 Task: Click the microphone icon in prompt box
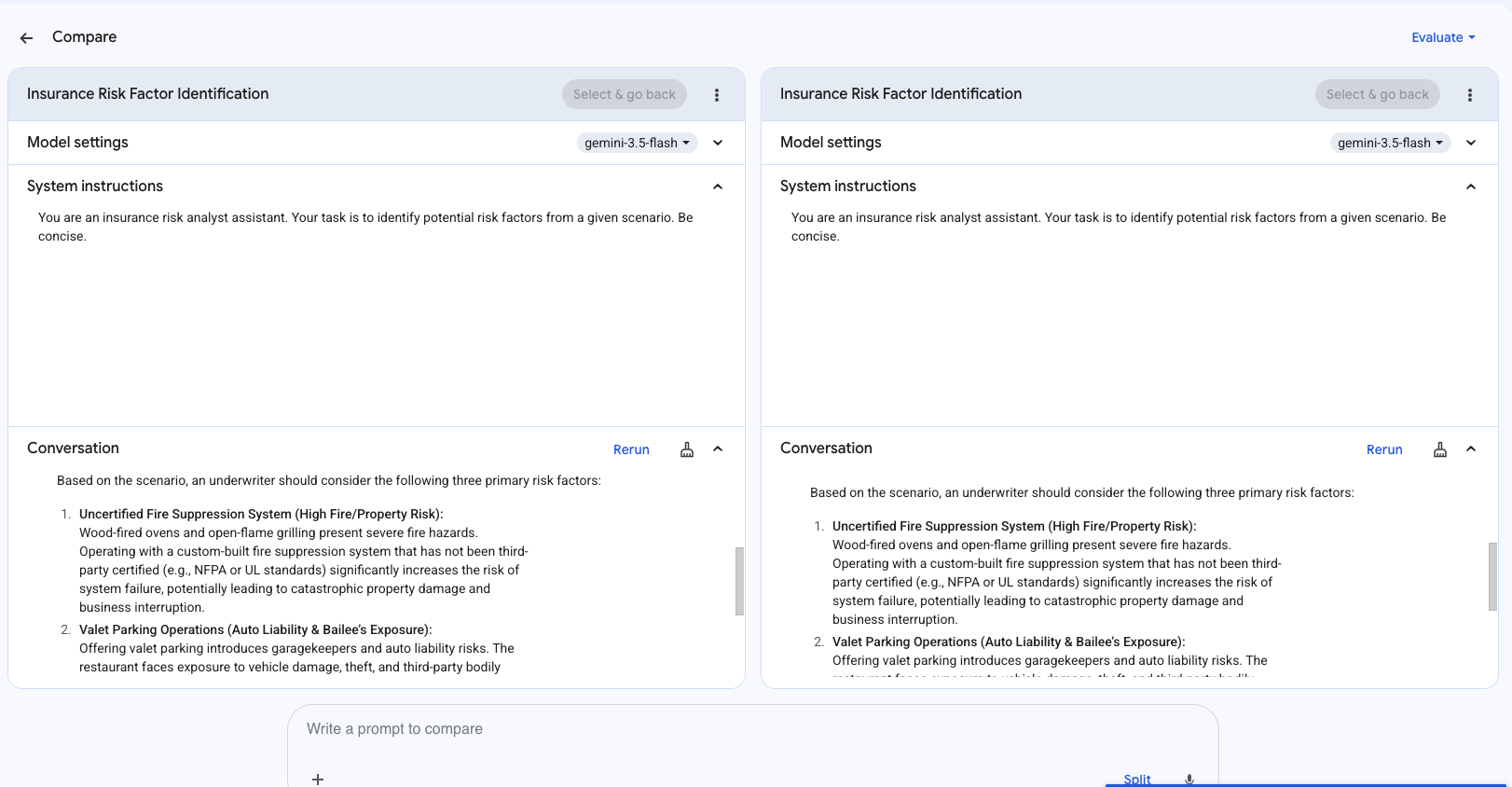click(x=1189, y=780)
